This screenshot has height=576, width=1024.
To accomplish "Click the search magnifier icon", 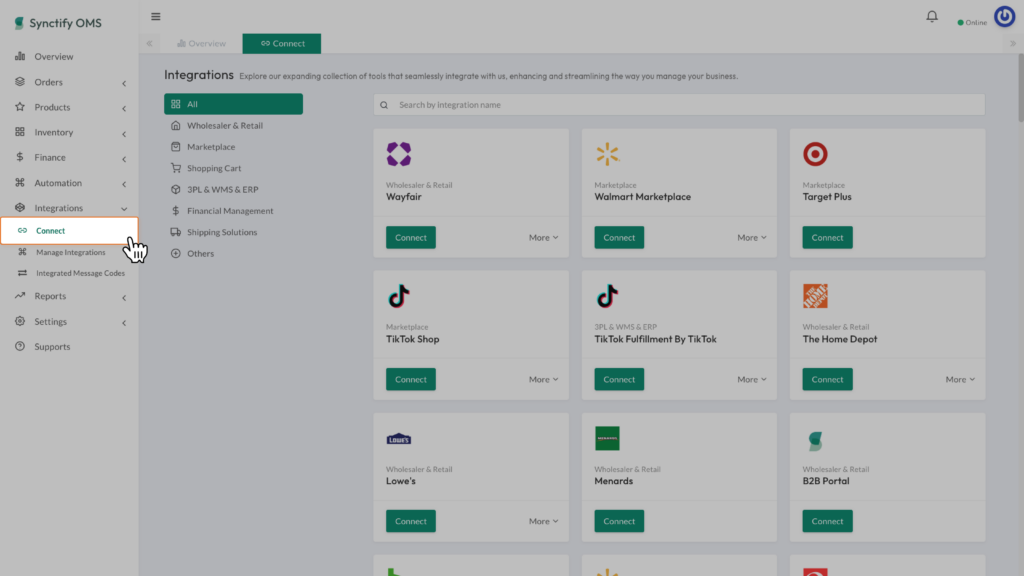I will coord(384,104).
